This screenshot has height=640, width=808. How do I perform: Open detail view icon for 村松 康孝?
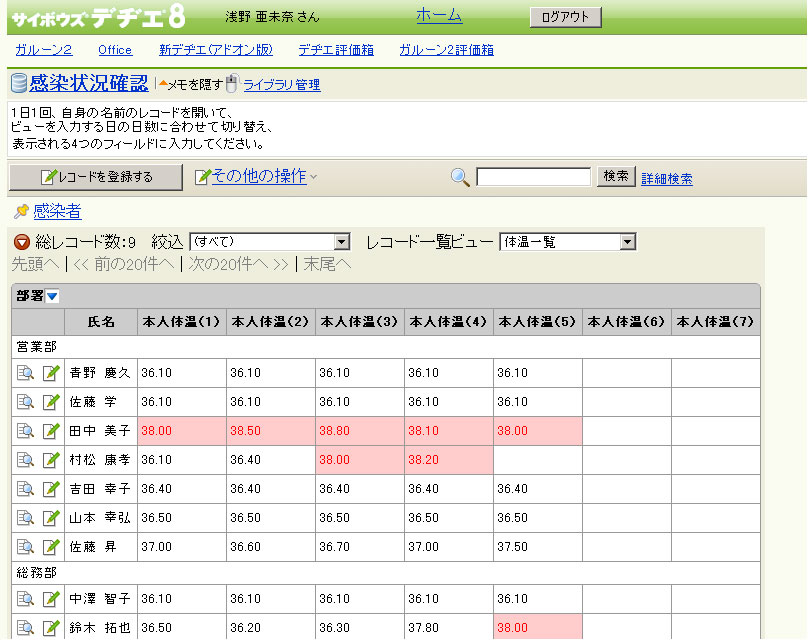click(26, 460)
